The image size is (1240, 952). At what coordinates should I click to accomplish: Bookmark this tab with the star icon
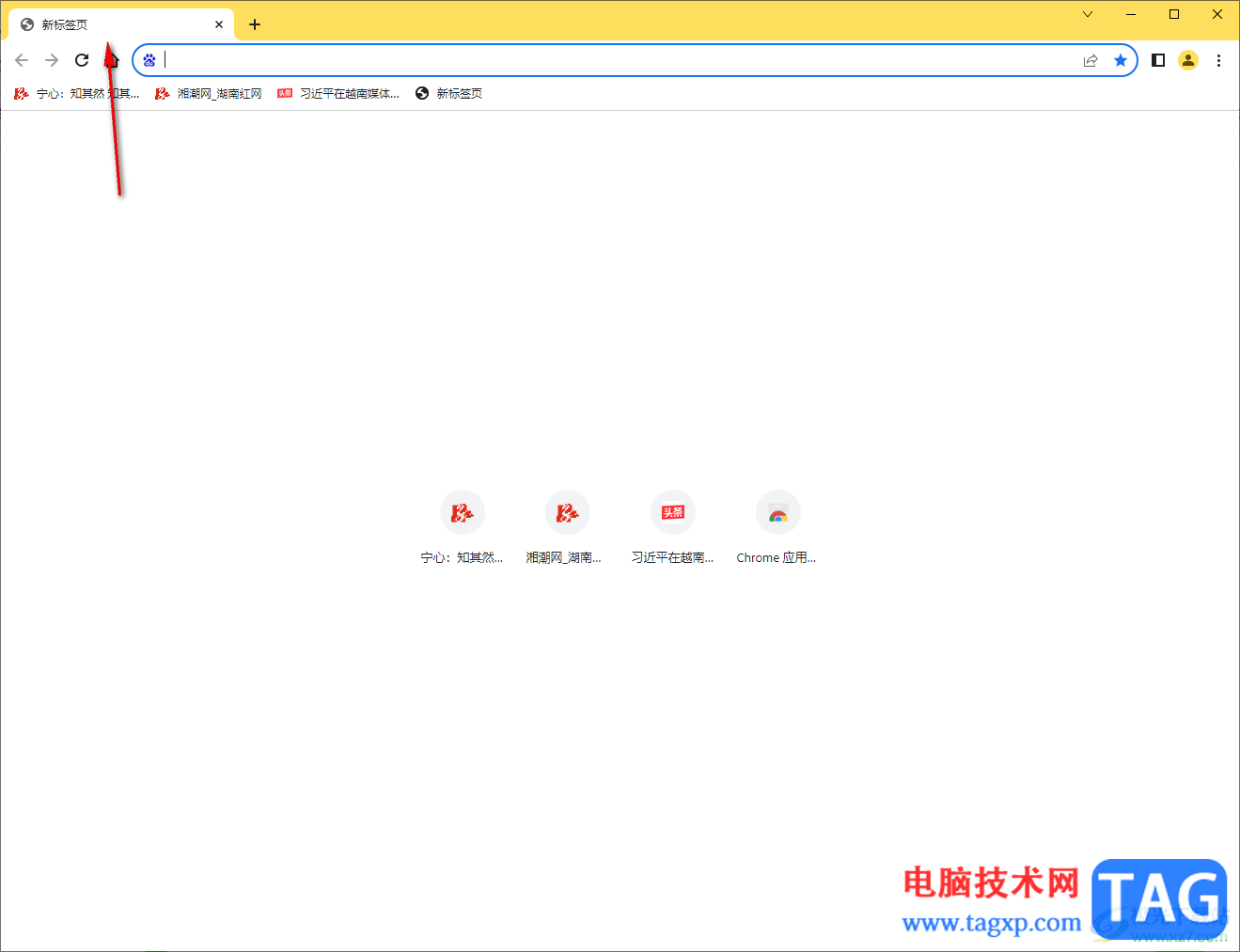(1121, 60)
